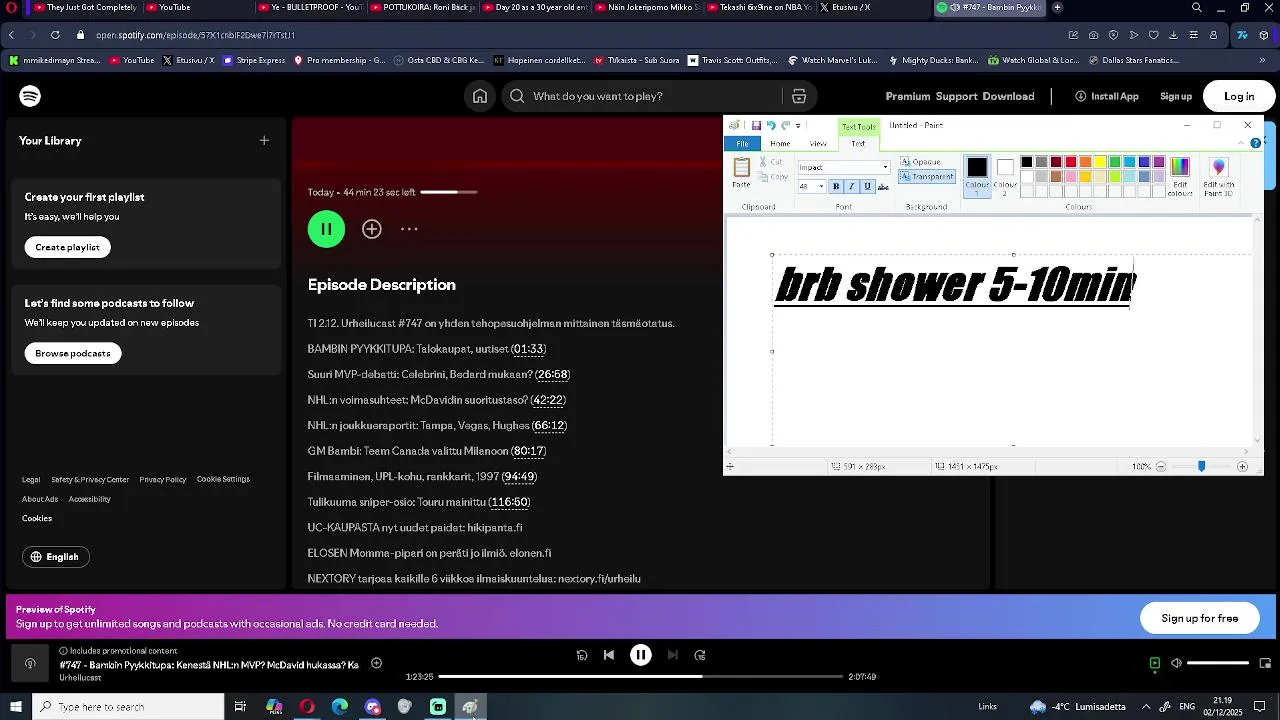
Task: Collapse the Paint ribbon chevron
Action: coord(1242,143)
